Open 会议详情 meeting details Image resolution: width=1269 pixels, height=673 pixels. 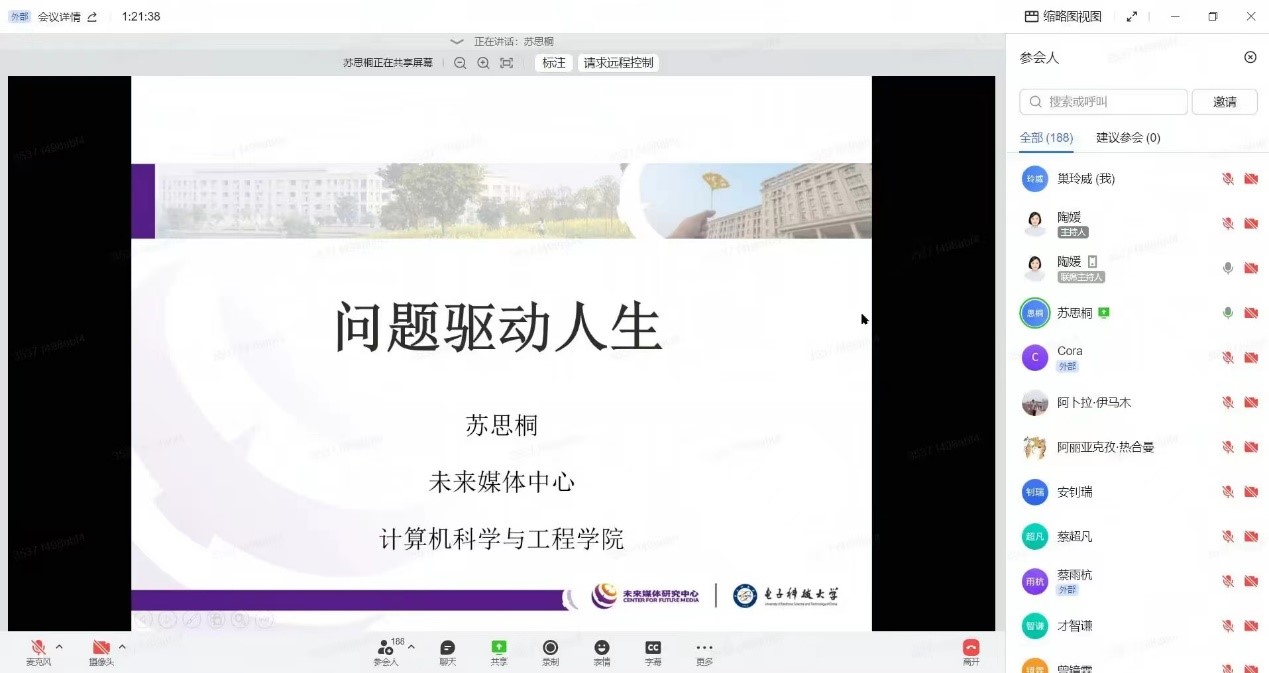tap(62, 16)
